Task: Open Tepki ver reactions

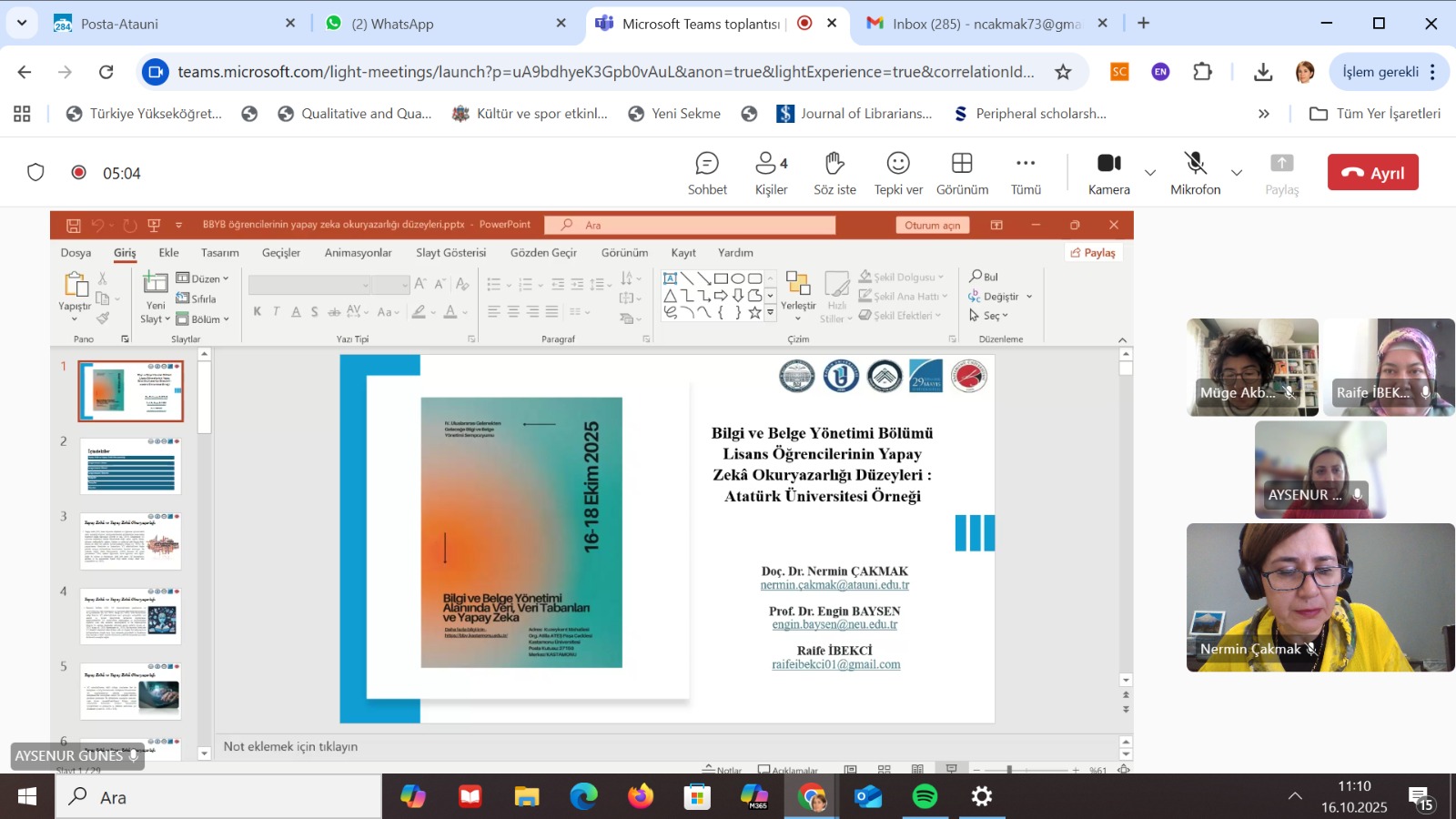Action: click(x=898, y=173)
